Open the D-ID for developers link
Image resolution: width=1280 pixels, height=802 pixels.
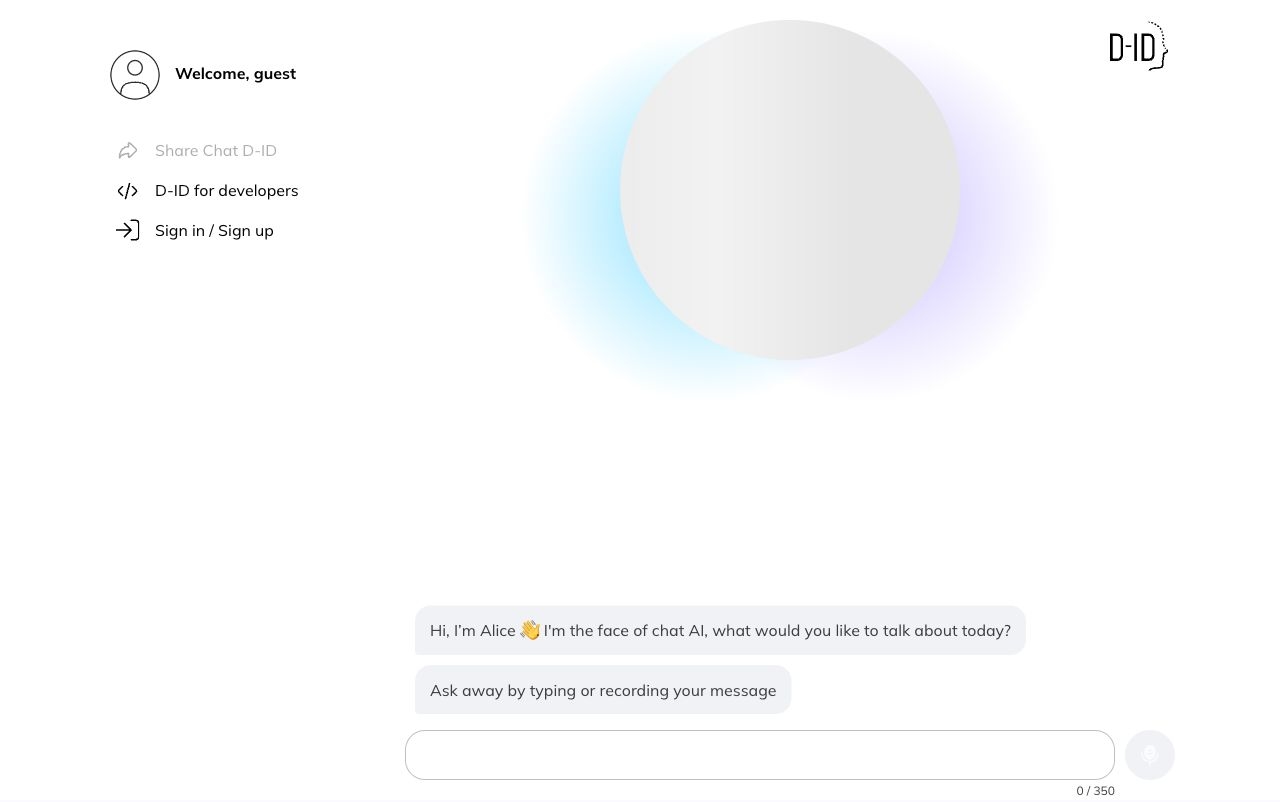[227, 190]
